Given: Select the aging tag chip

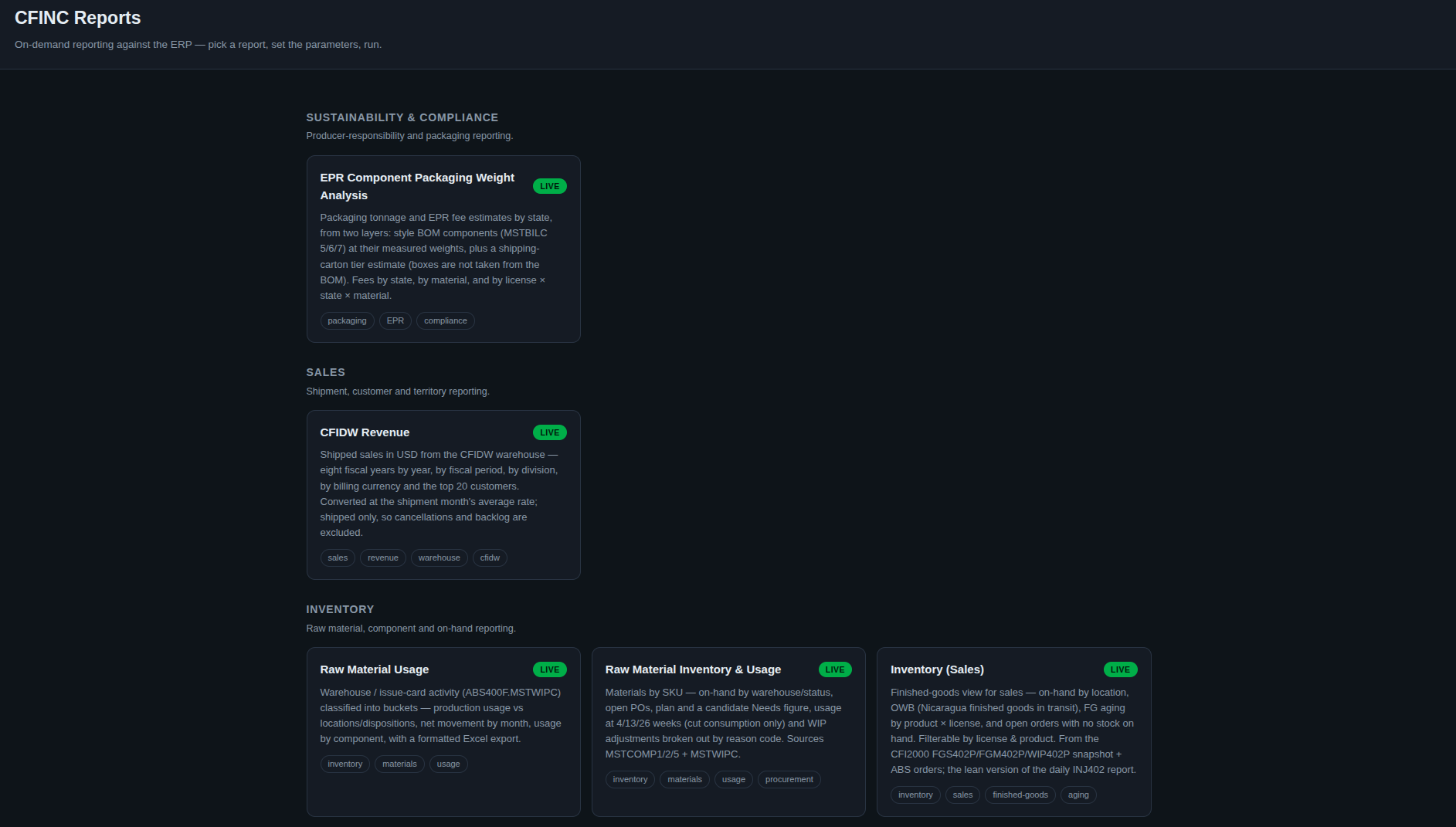Looking at the screenshot, I should tap(1078, 795).
